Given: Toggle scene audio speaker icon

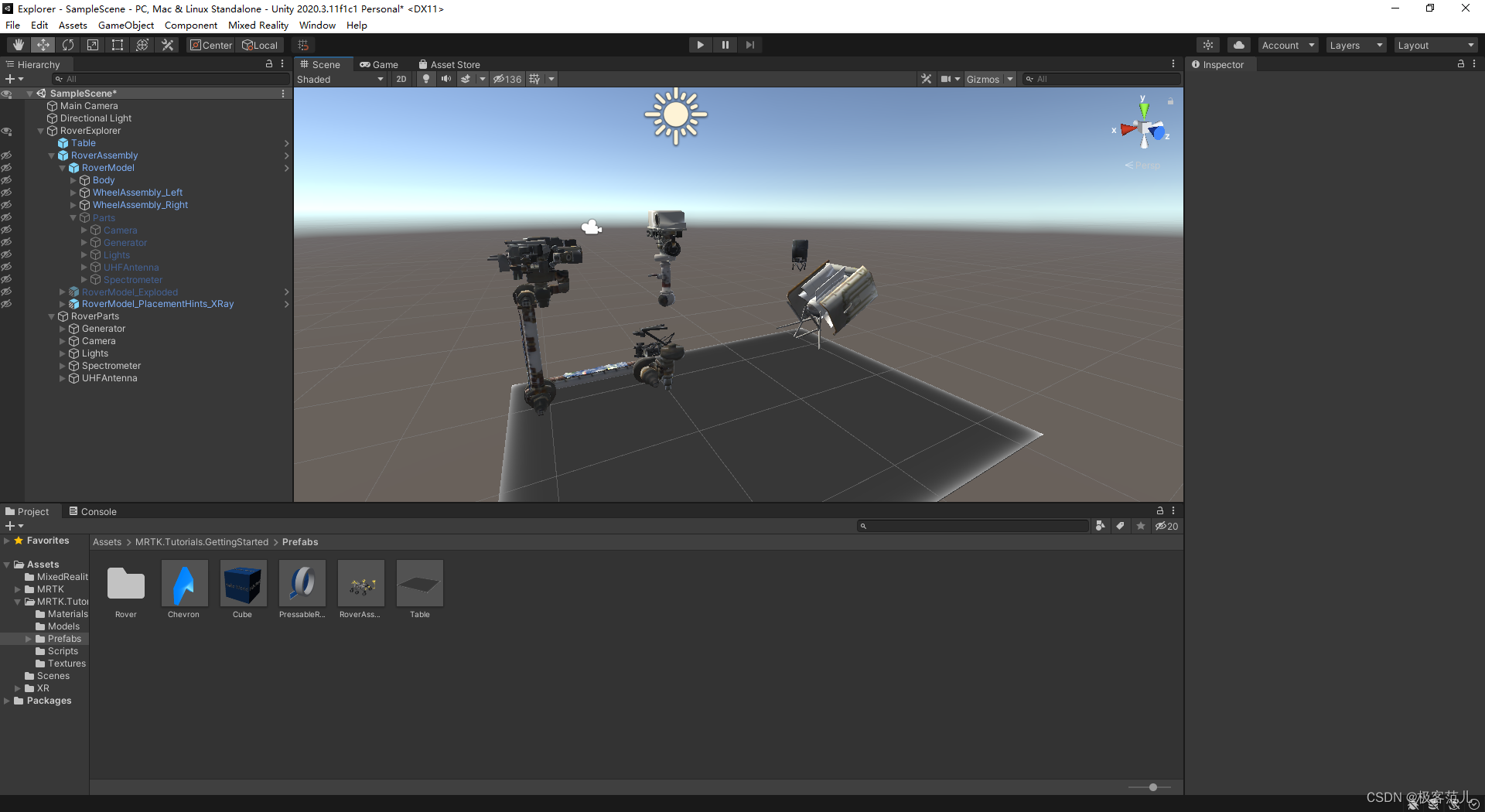Looking at the screenshot, I should (x=446, y=79).
